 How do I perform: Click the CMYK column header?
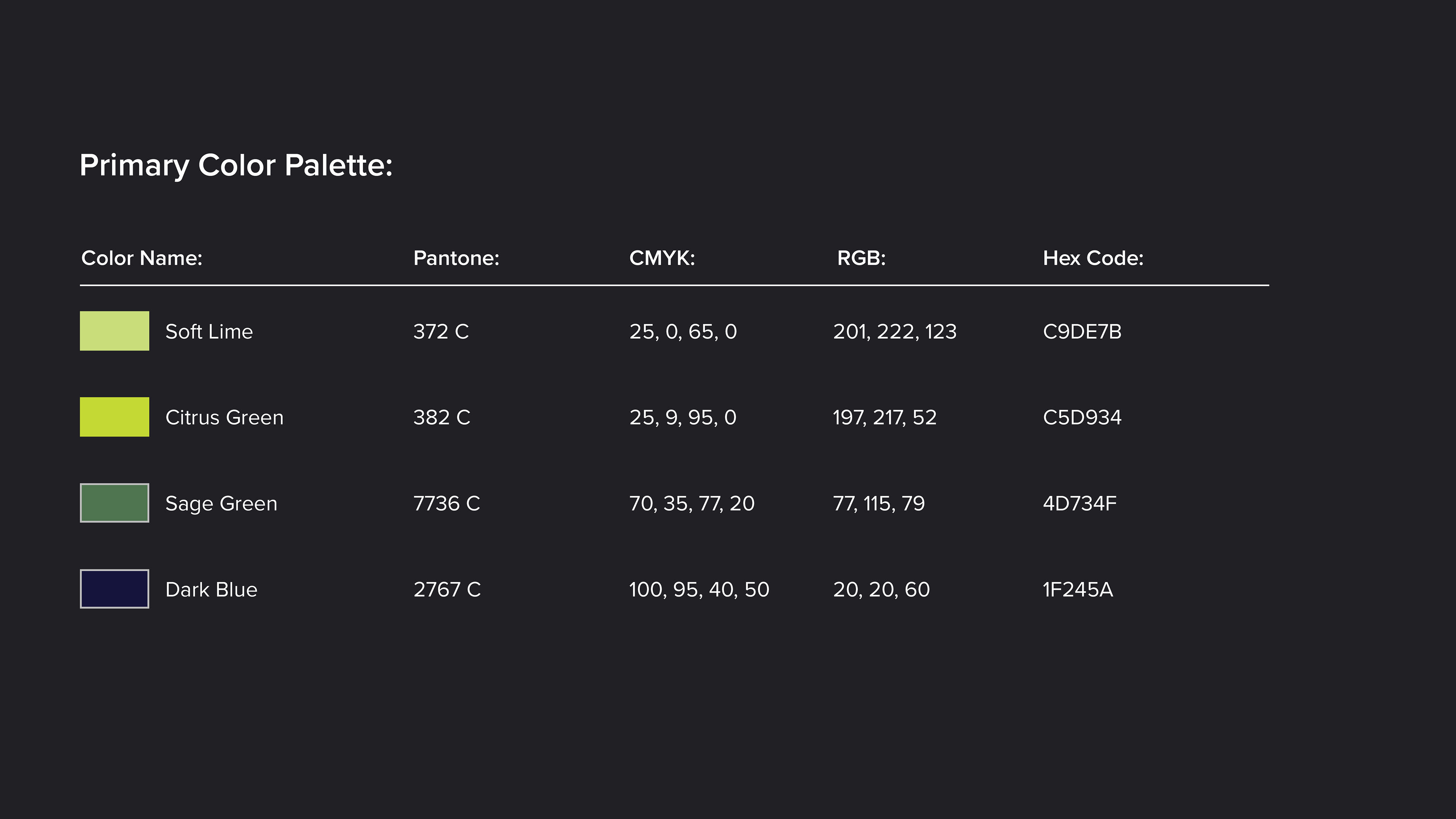click(662, 258)
